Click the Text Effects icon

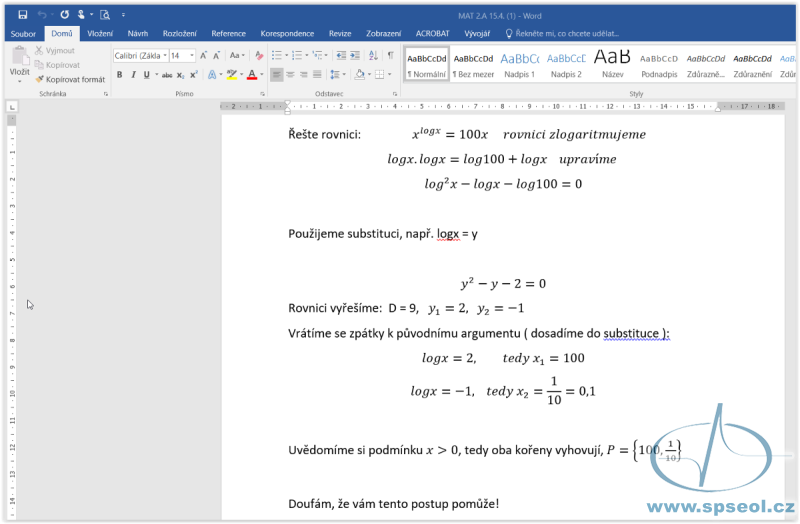(212, 74)
